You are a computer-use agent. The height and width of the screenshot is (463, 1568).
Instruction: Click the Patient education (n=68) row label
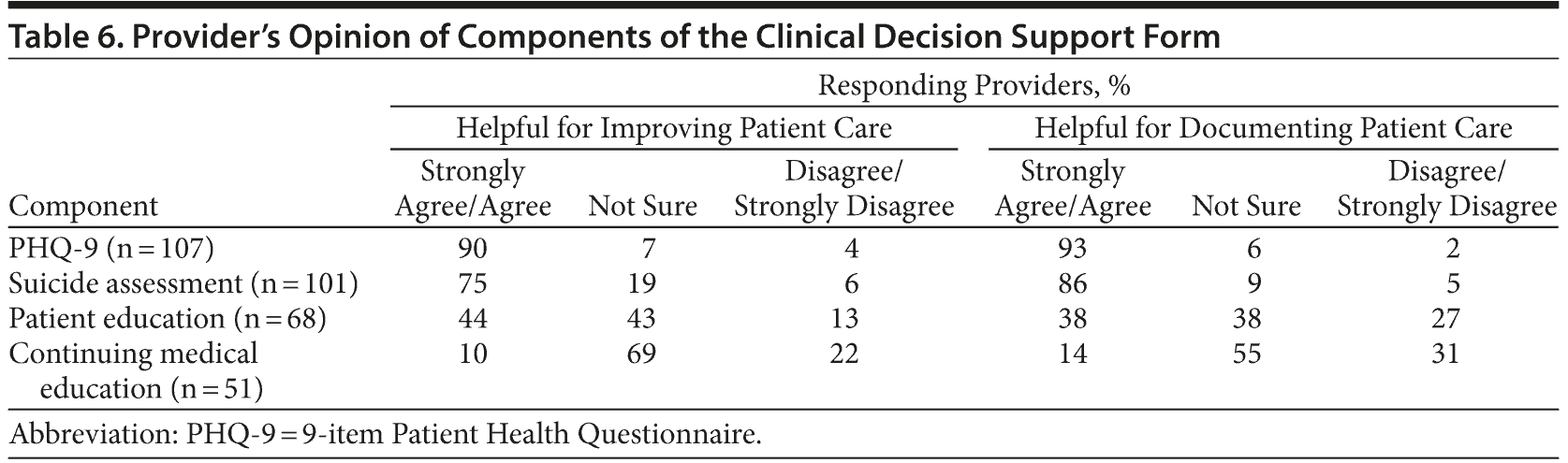[168, 318]
